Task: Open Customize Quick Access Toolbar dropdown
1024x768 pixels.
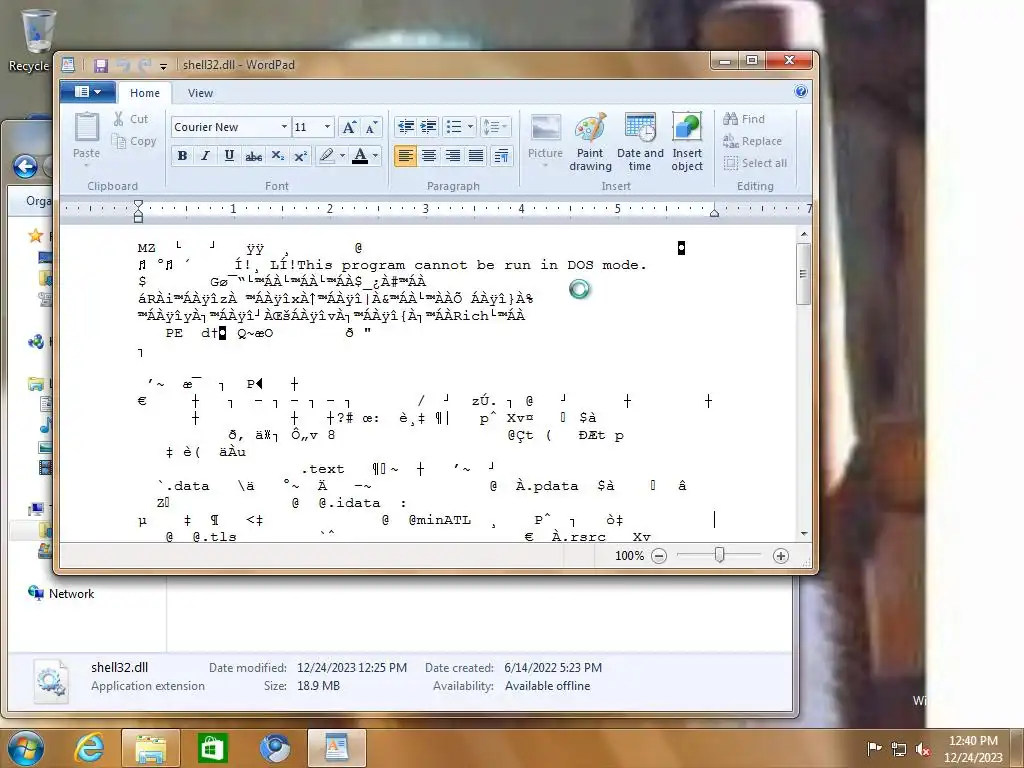Action: (163, 66)
